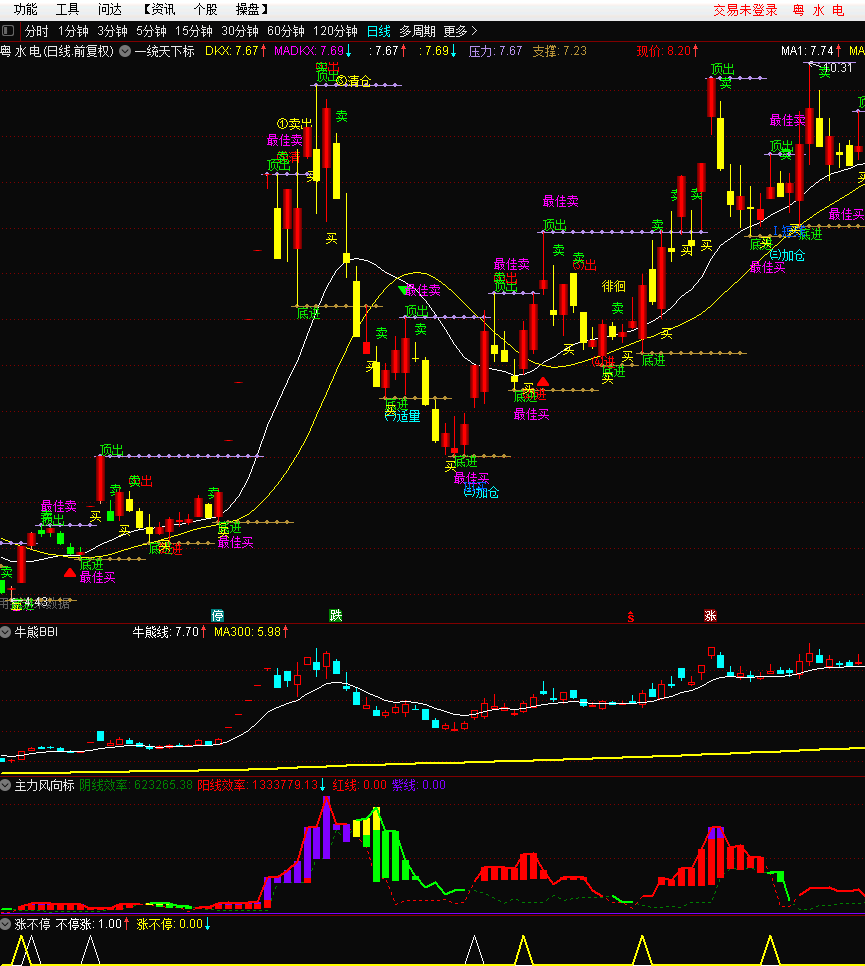865x966 pixels.
Task: Open the 问达 menu
Action: [110, 9]
